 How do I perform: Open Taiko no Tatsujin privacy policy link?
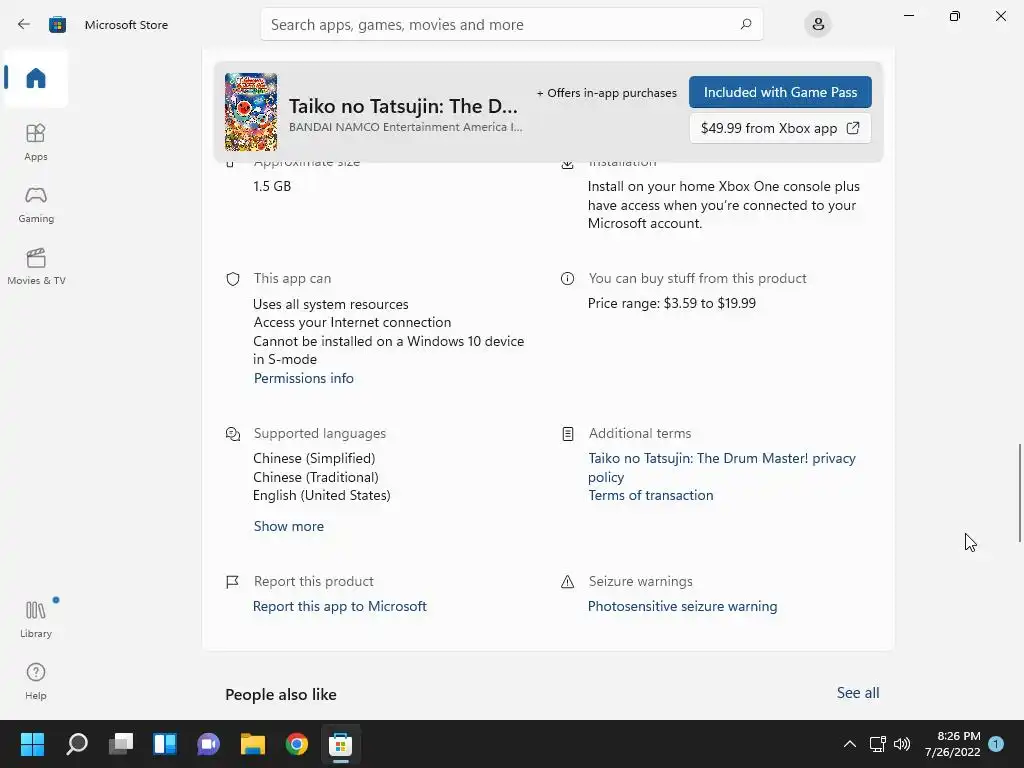[x=722, y=468]
